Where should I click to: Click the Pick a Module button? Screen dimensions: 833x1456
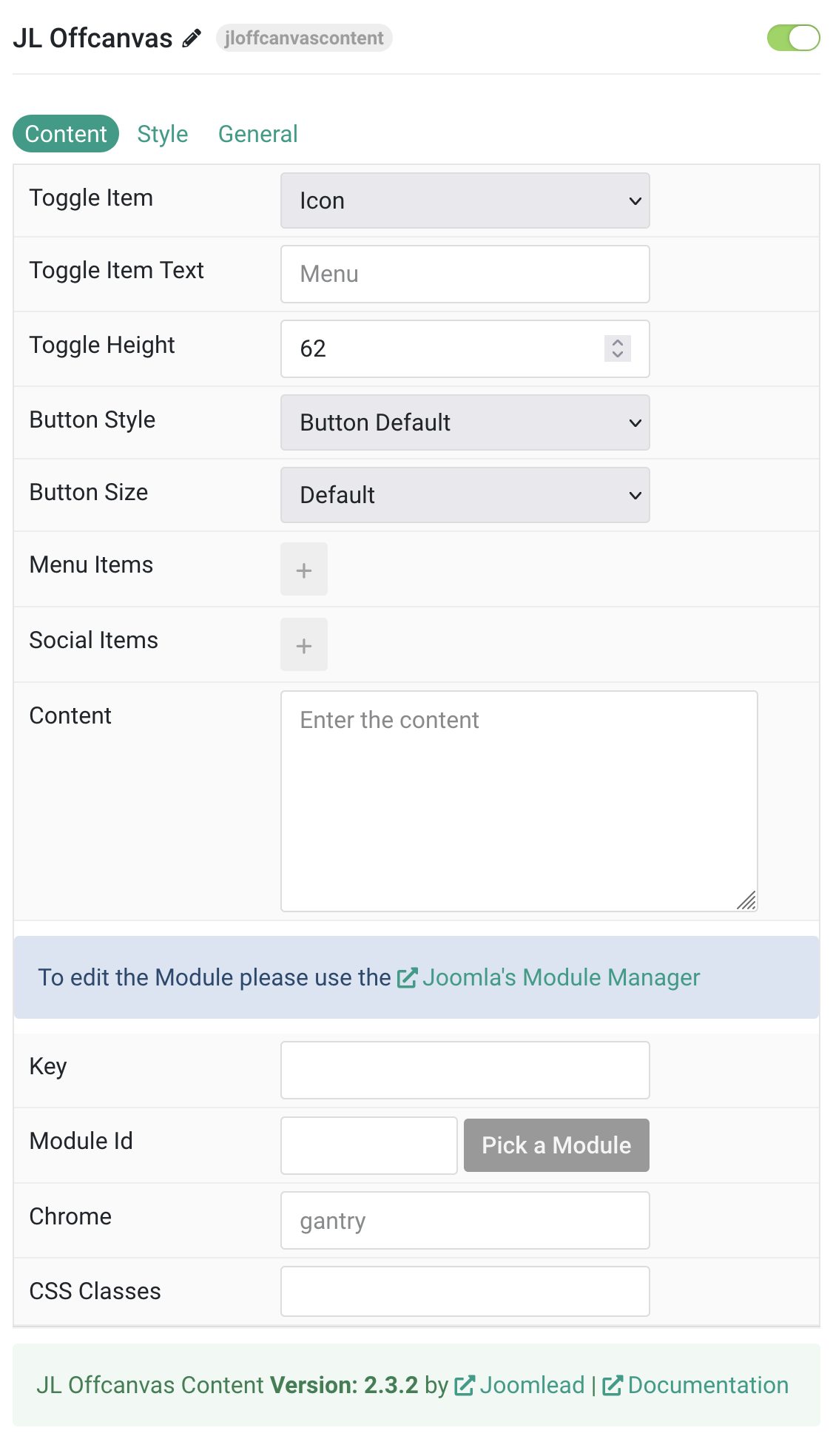556,1145
